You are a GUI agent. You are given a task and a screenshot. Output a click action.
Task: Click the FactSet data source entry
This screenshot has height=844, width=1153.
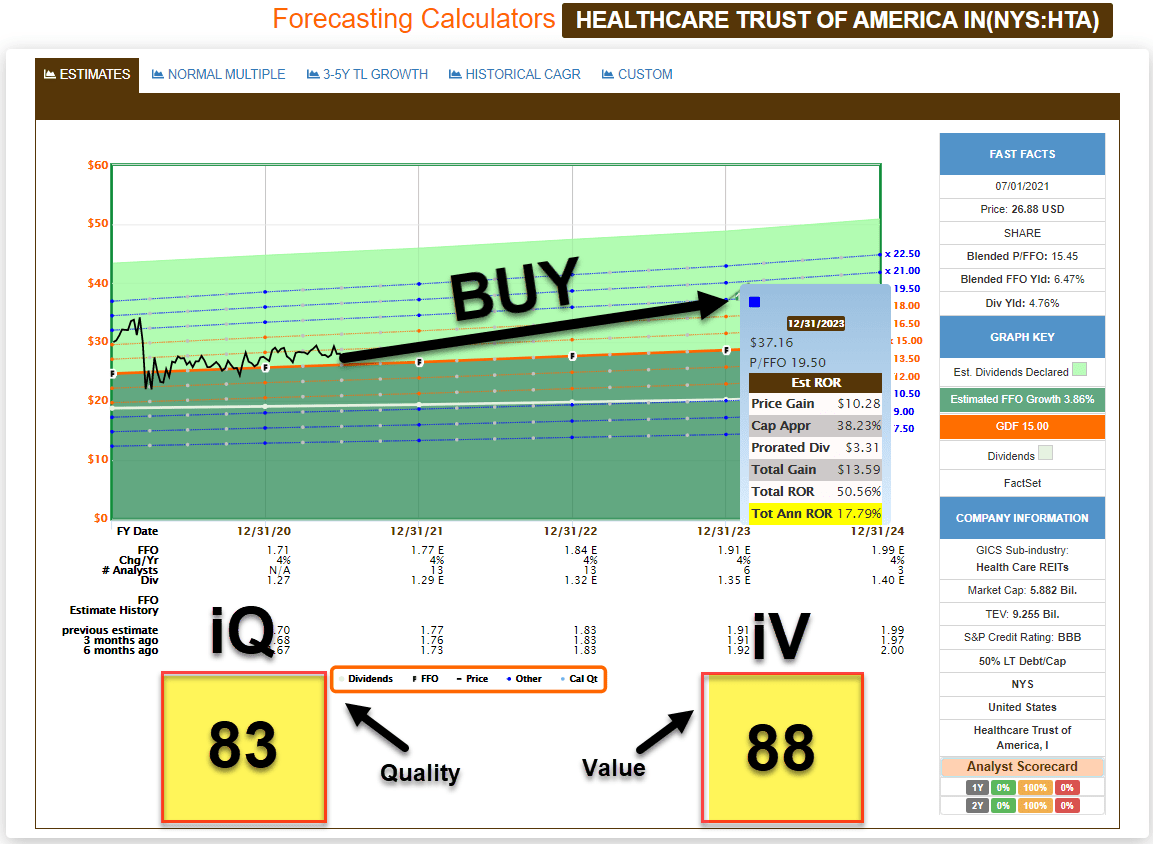click(x=1022, y=483)
